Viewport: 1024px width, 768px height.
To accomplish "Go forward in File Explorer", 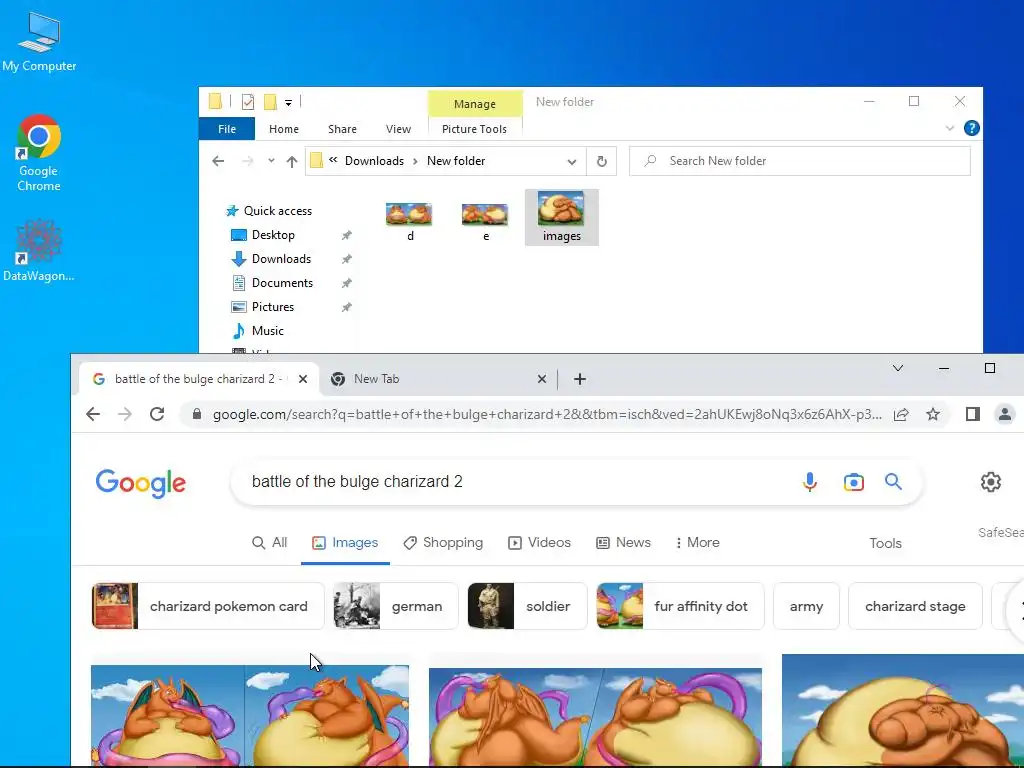I will point(248,161).
